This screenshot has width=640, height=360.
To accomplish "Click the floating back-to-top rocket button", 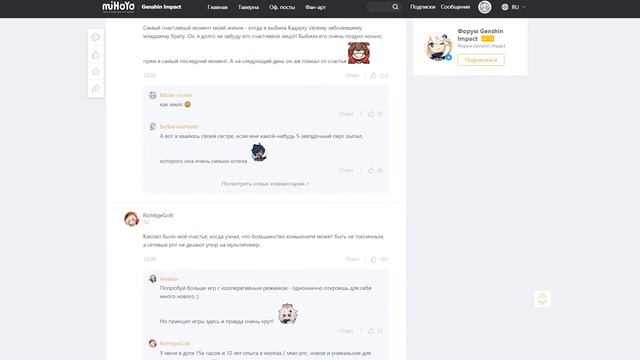I will coord(542,299).
